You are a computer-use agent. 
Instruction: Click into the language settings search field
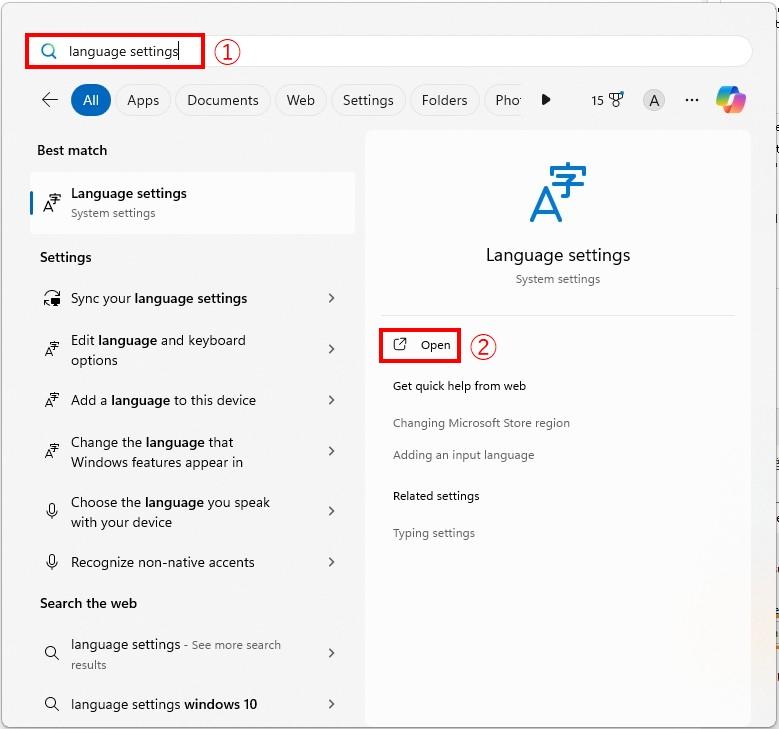point(389,51)
